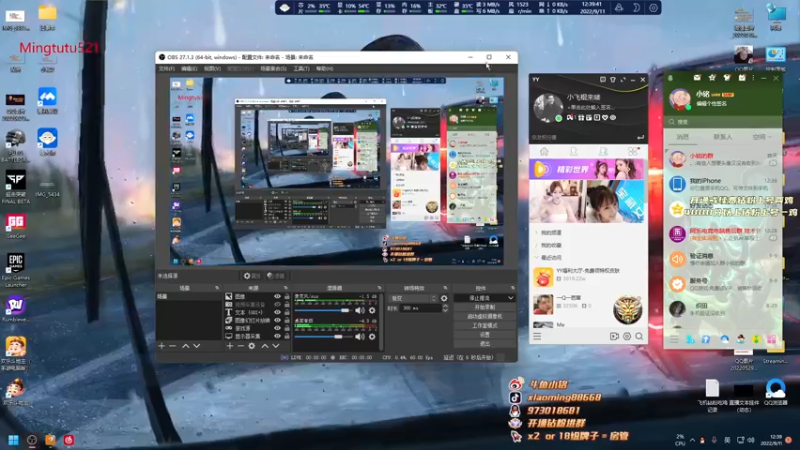The height and width of the screenshot is (450, 800).
Task: Click the 工作室模式 button
Action: tap(484, 326)
